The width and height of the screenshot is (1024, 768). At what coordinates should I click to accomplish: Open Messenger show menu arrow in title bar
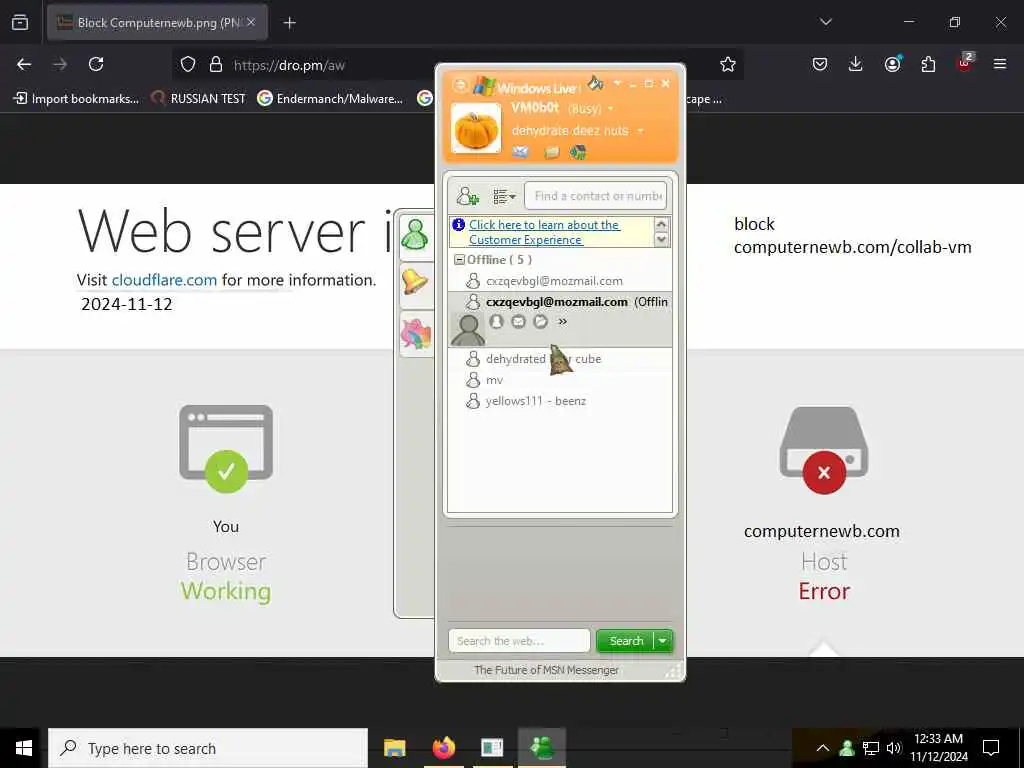click(x=617, y=84)
